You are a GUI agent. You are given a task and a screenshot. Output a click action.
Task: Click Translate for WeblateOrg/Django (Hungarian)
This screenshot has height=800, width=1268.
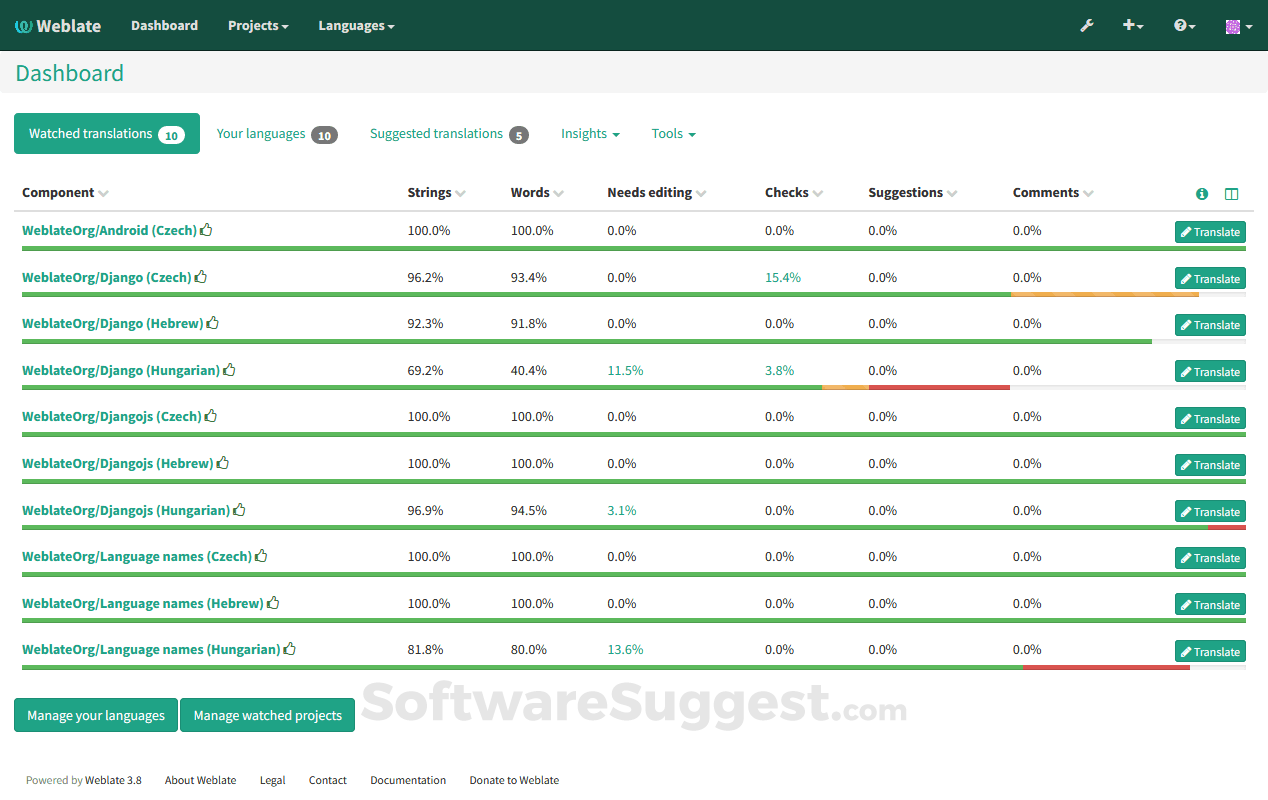(x=1210, y=371)
